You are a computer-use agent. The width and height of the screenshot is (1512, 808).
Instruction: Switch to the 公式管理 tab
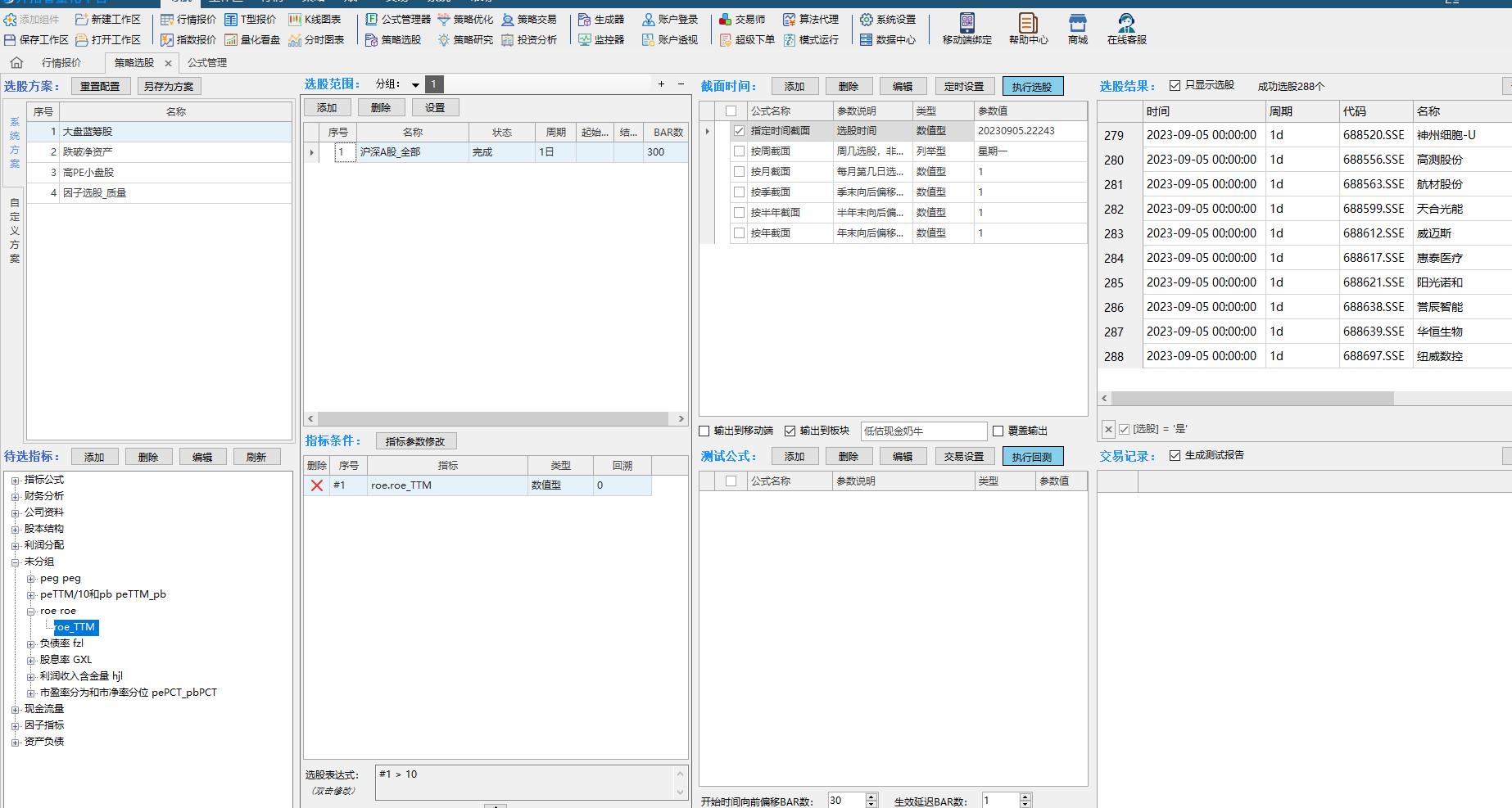pyautogui.click(x=207, y=63)
